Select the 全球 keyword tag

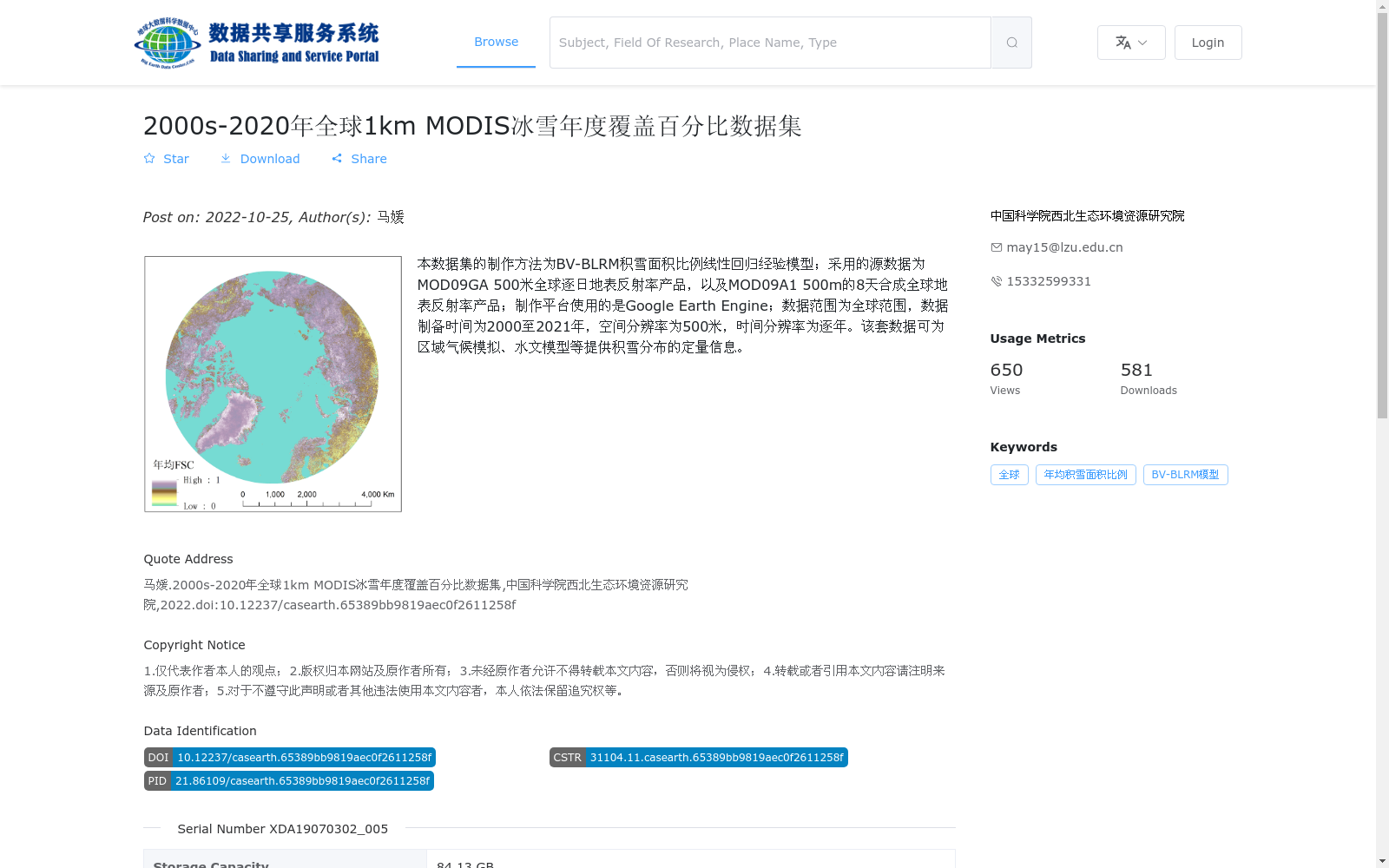[1009, 475]
